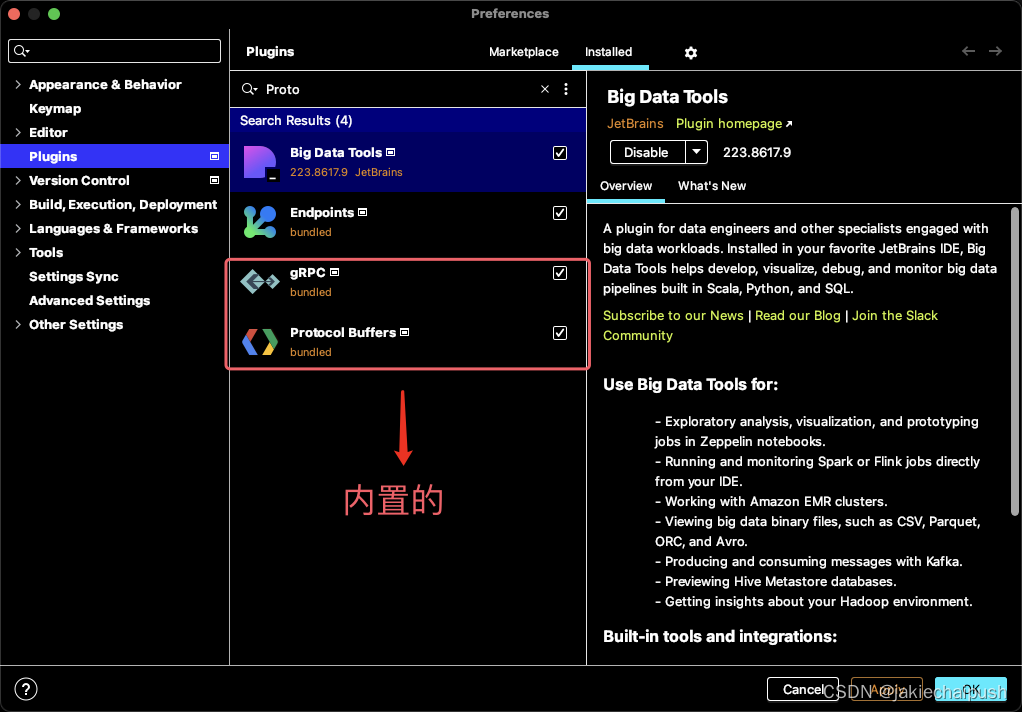1022x712 pixels.
Task: Select the Protocol Buffers plugin row
Action: point(408,342)
